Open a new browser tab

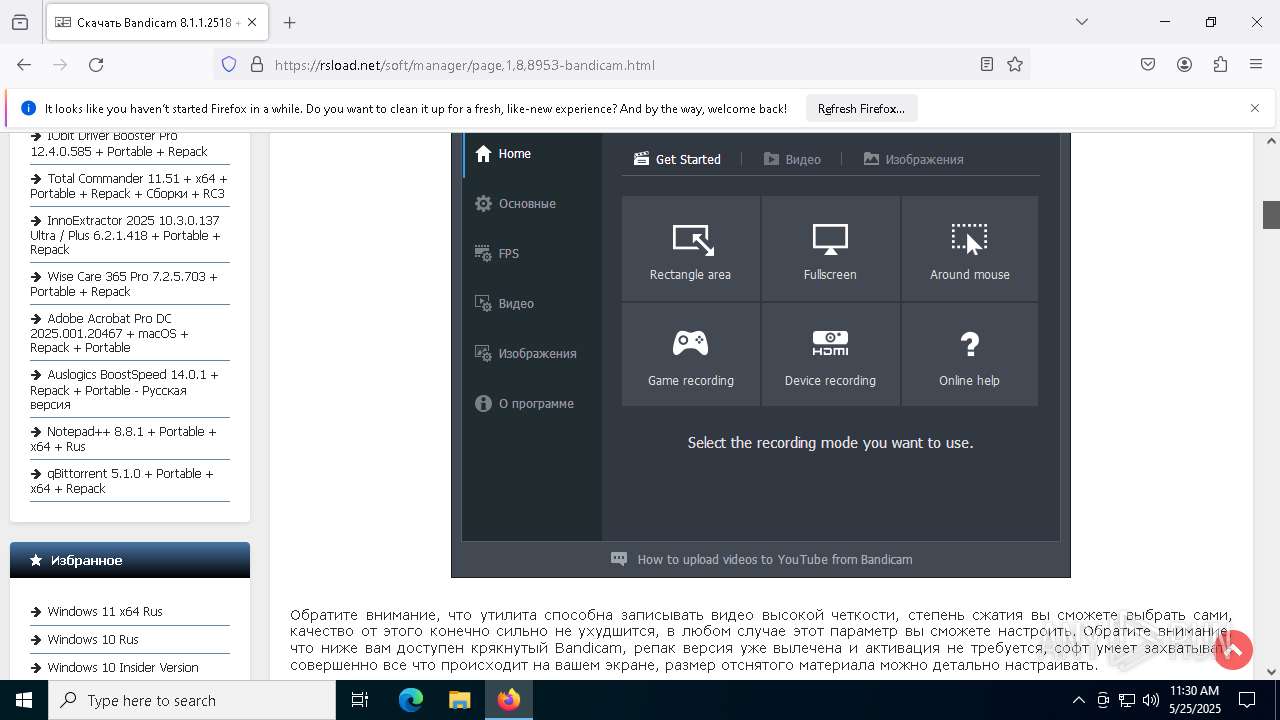tap(289, 22)
